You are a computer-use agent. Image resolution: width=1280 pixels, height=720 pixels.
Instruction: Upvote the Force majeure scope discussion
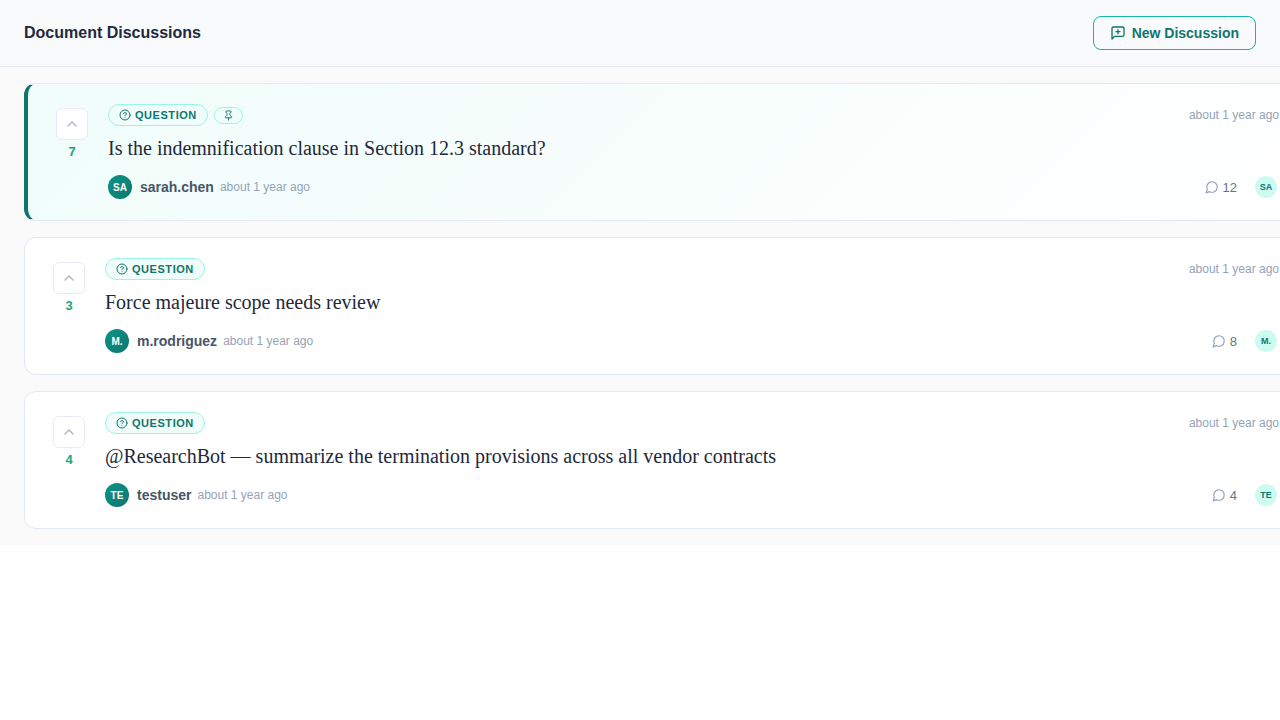(x=69, y=278)
